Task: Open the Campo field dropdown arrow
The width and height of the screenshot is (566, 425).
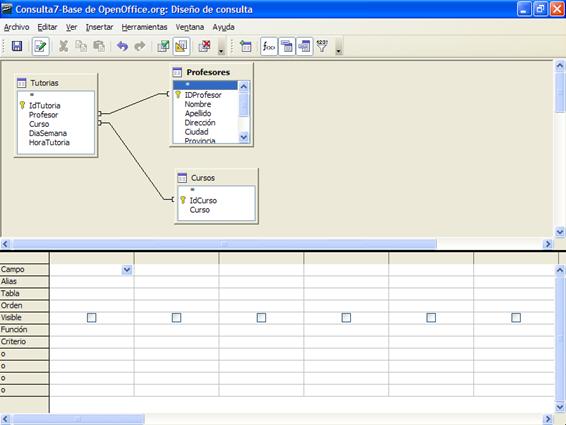Action: pyautogui.click(x=127, y=270)
